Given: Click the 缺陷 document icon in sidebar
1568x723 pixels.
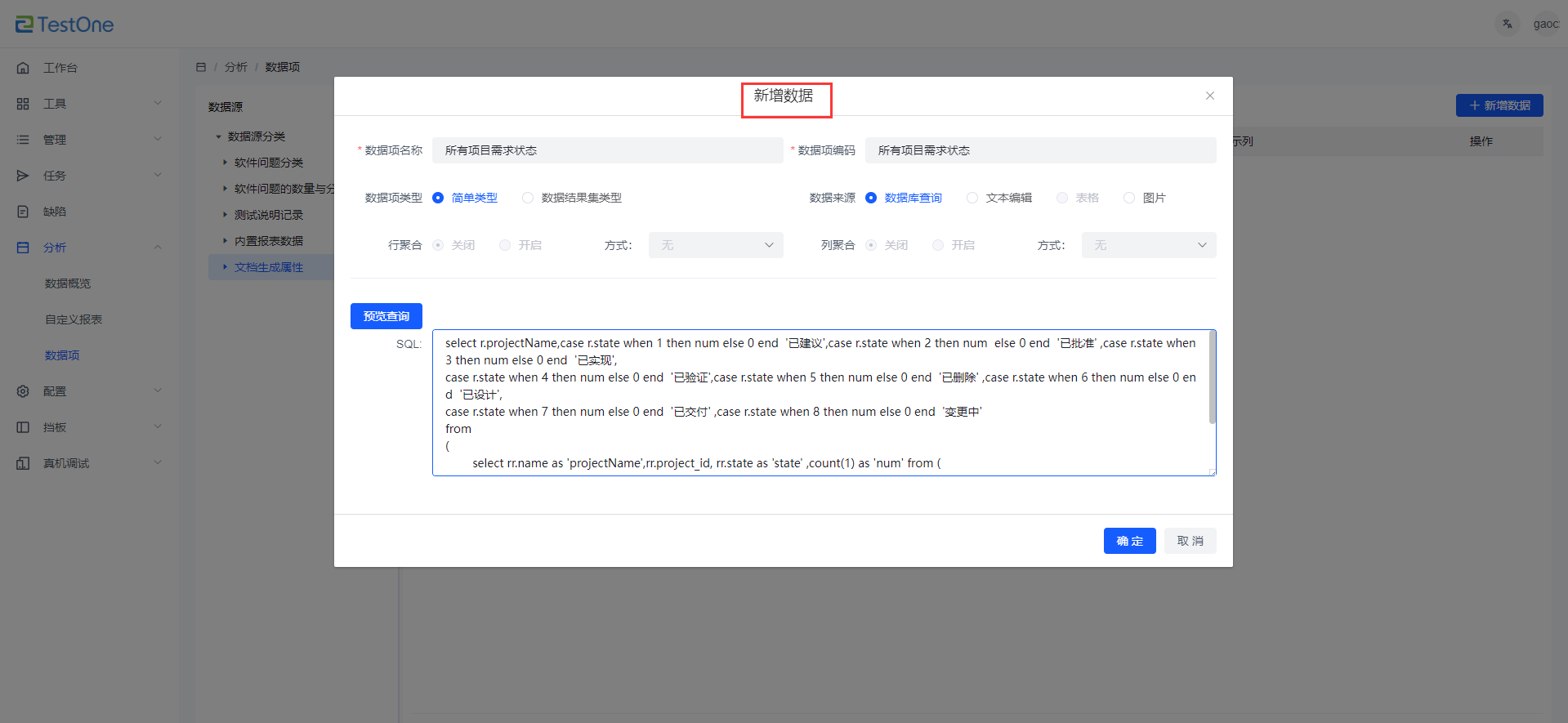Looking at the screenshot, I should point(23,212).
